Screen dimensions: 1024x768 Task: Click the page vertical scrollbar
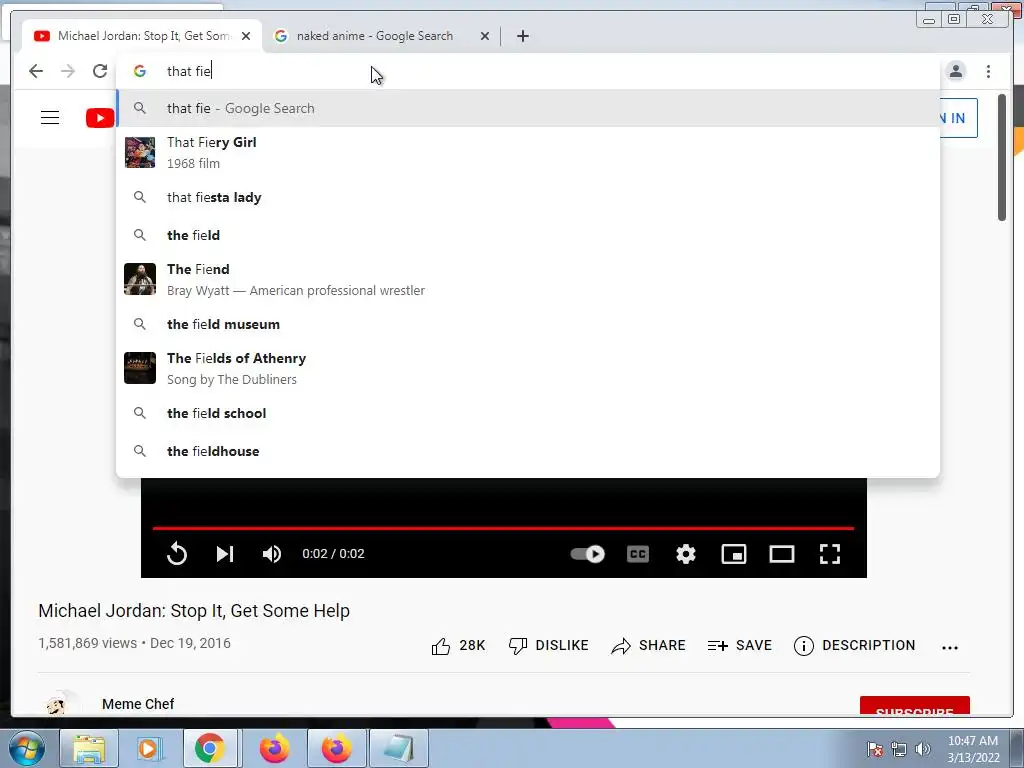[x=1002, y=158]
